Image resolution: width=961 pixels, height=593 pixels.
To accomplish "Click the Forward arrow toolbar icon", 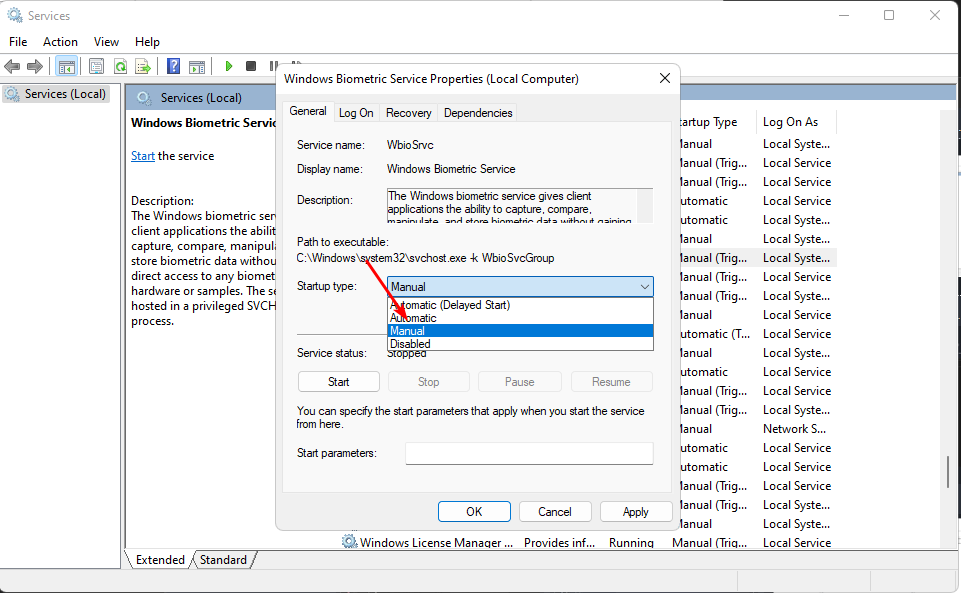I will 35,66.
